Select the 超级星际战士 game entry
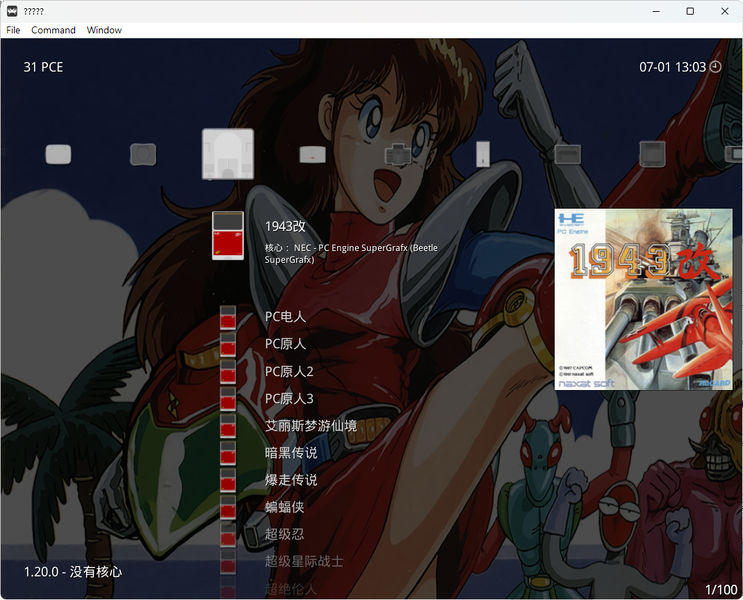 coord(304,561)
